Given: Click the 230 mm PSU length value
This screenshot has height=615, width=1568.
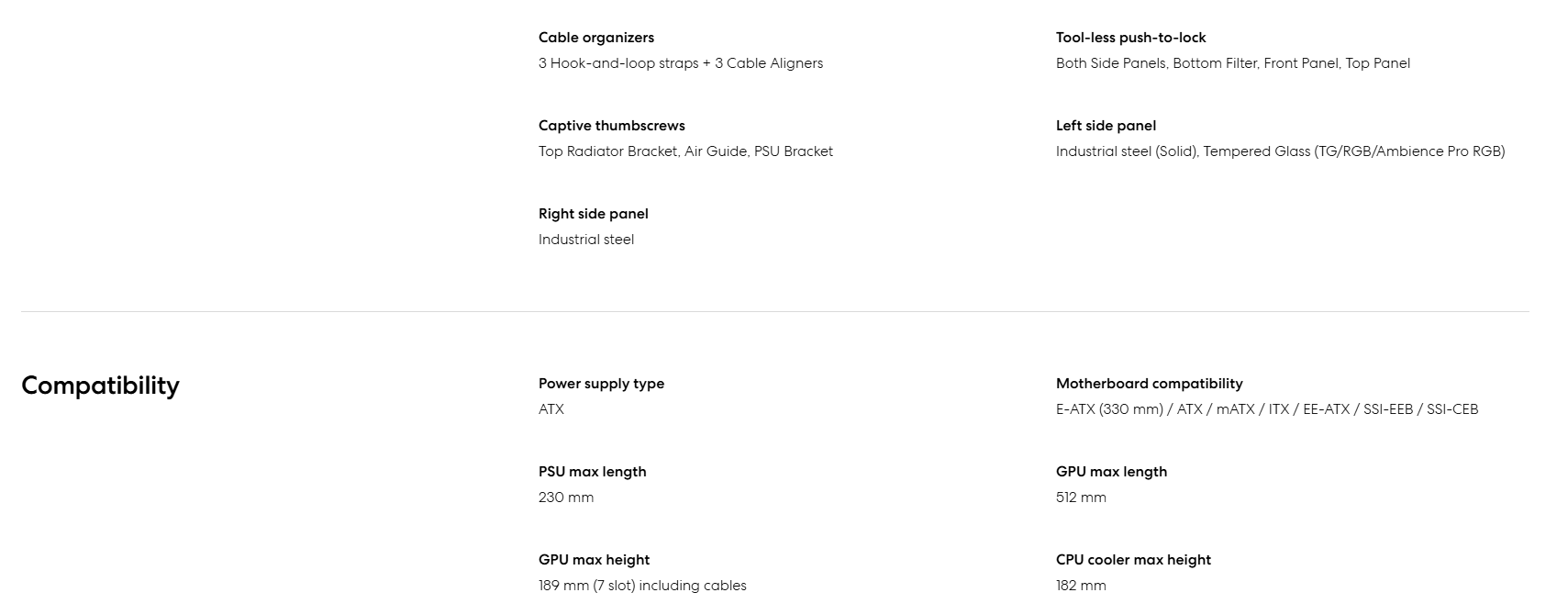Looking at the screenshot, I should (566, 498).
